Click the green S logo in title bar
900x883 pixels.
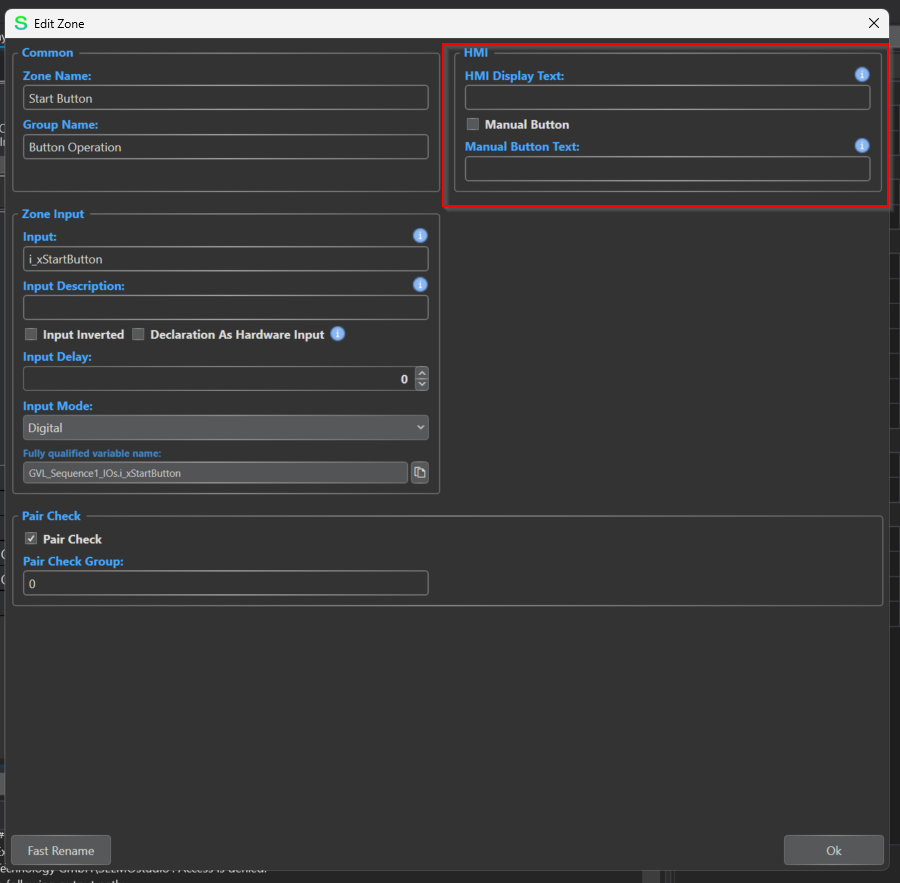[21, 23]
